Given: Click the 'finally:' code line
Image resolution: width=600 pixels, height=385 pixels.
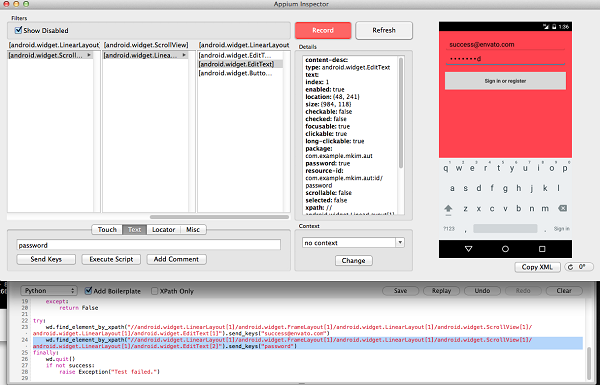Looking at the screenshot, I should point(46,352).
